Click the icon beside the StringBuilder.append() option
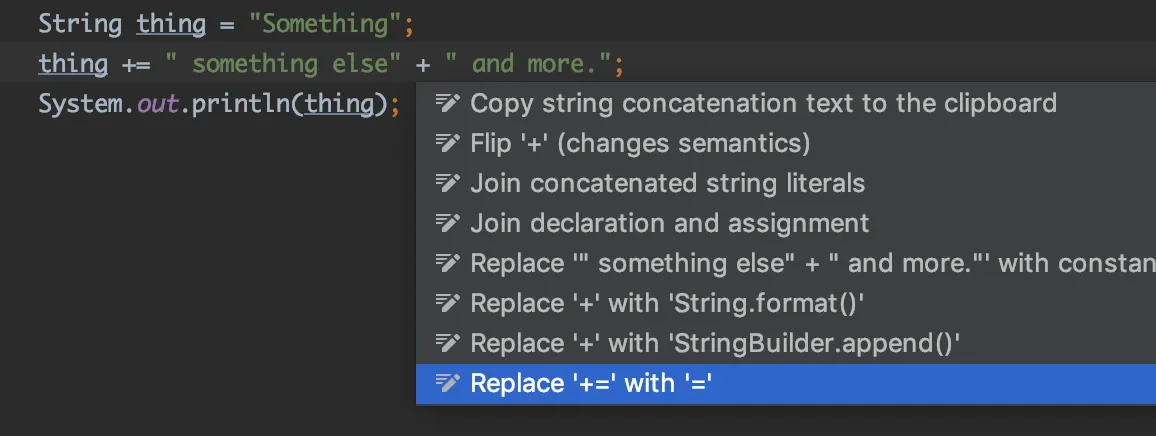 tap(448, 343)
